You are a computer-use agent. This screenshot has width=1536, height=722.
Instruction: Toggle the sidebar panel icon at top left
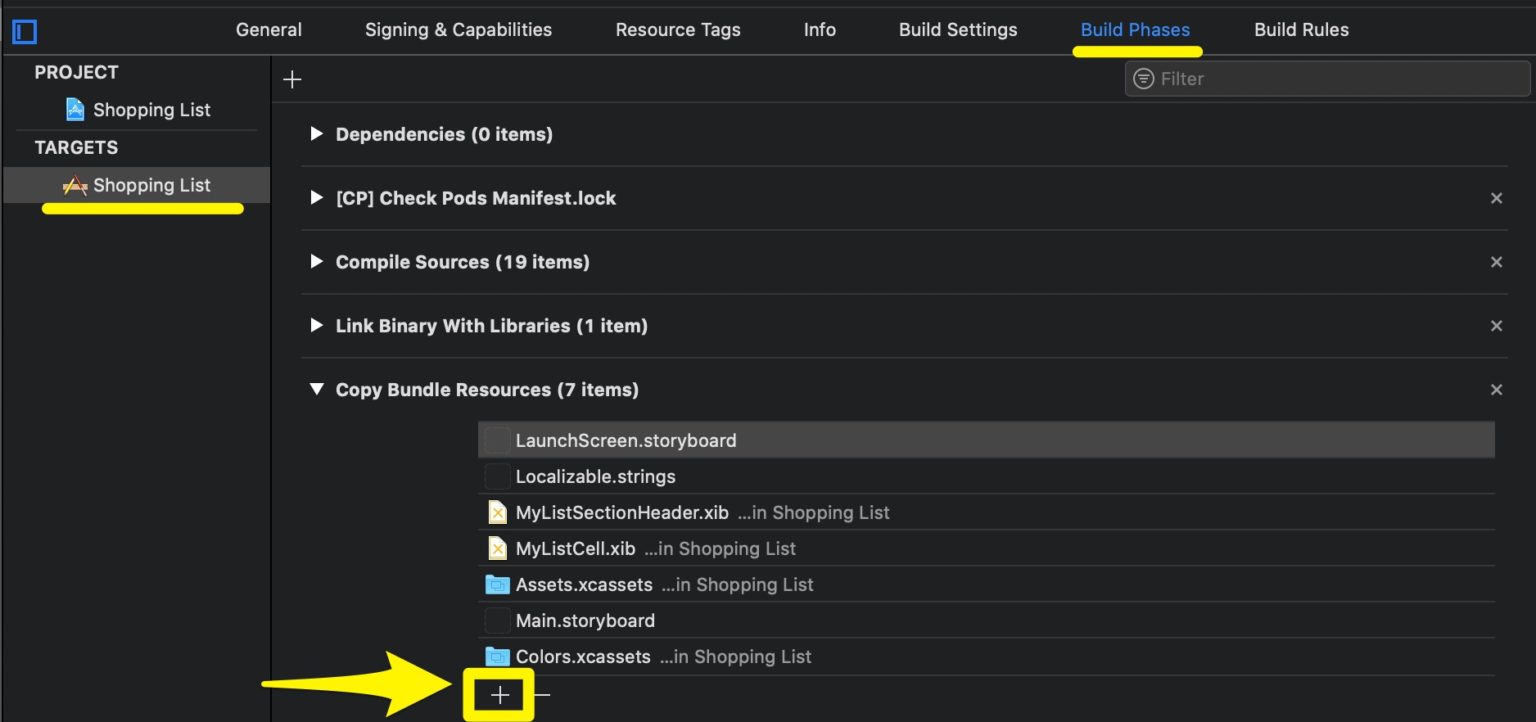24,32
